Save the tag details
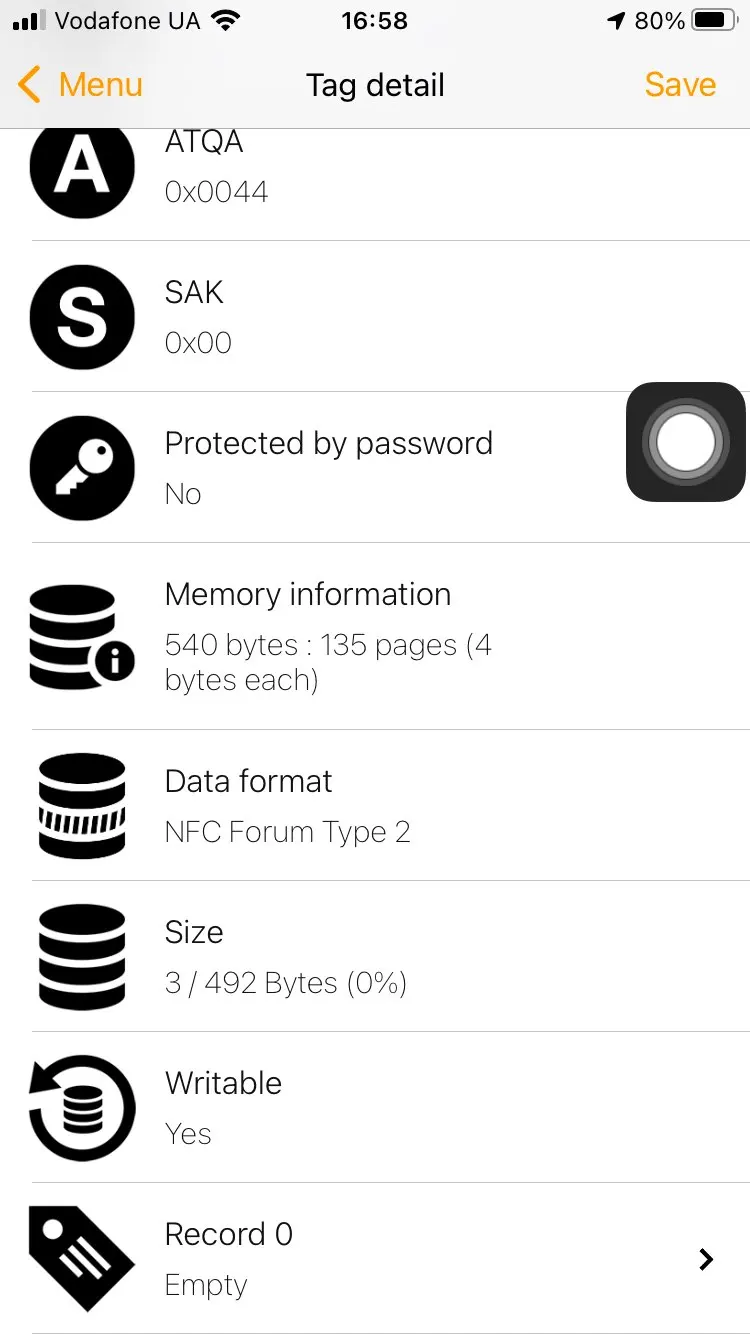This screenshot has height=1334, width=750. 680,85
